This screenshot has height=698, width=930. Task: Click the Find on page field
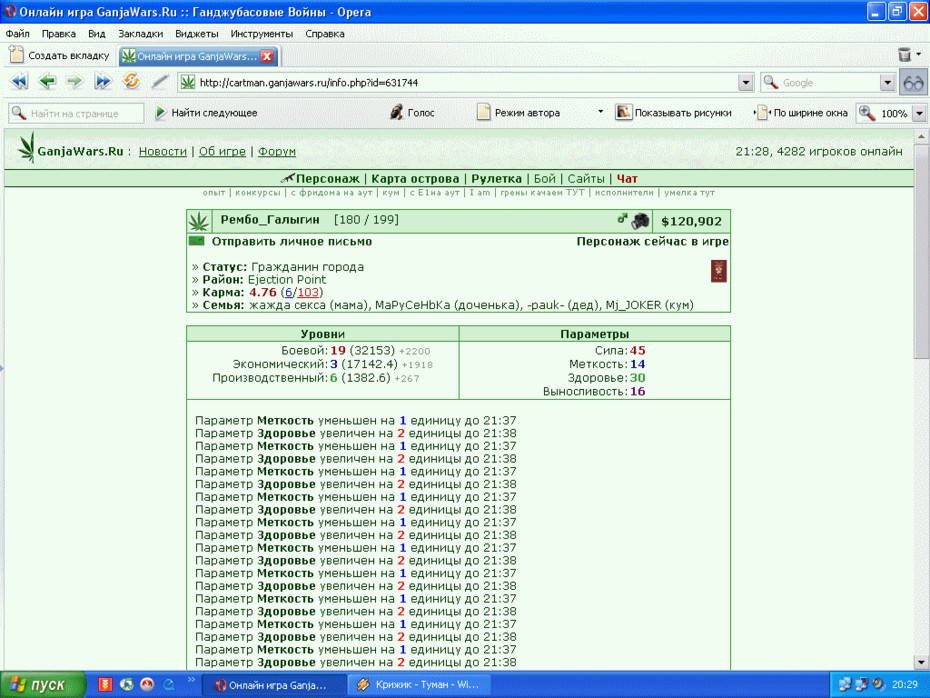[76, 113]
